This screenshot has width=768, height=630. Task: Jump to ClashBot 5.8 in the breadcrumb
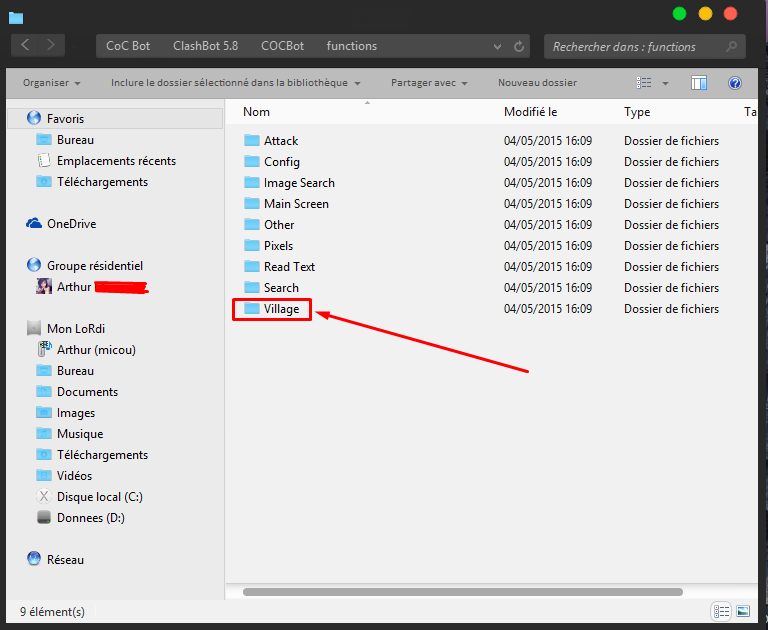coord(205,46)
